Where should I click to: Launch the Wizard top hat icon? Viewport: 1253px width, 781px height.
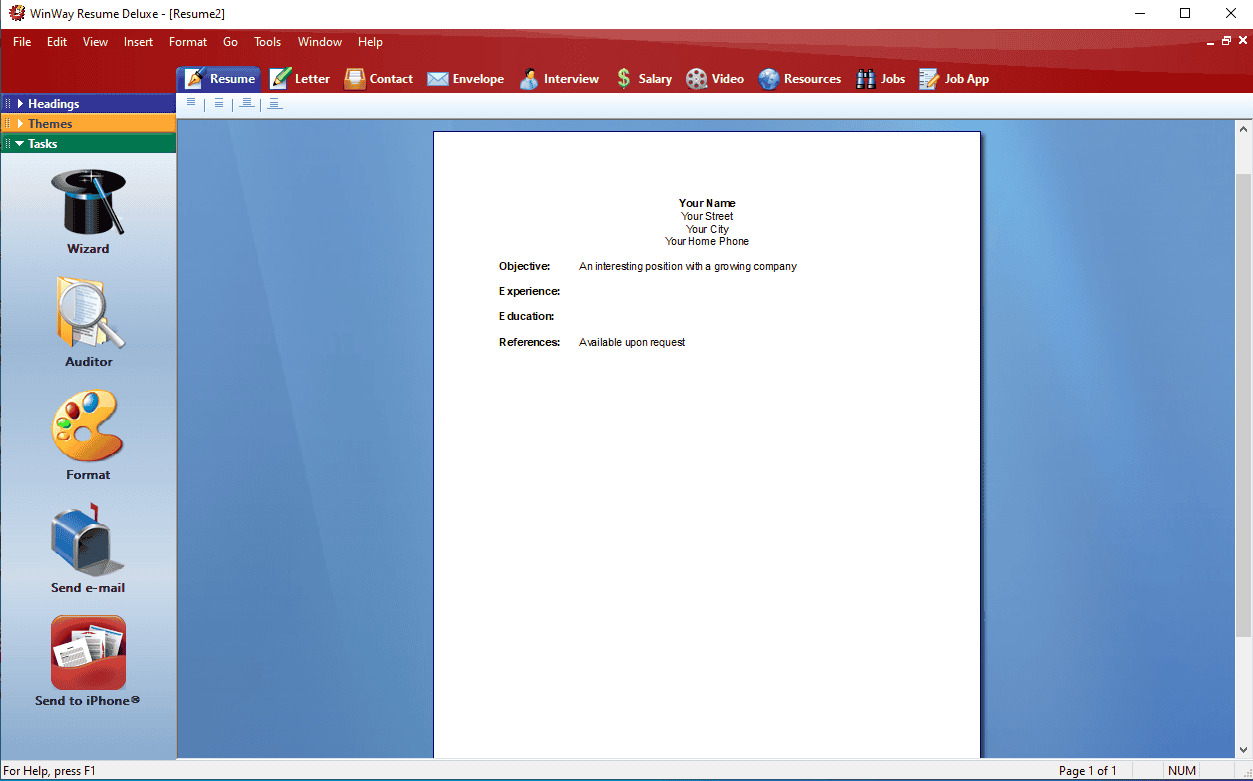[88, 201]
